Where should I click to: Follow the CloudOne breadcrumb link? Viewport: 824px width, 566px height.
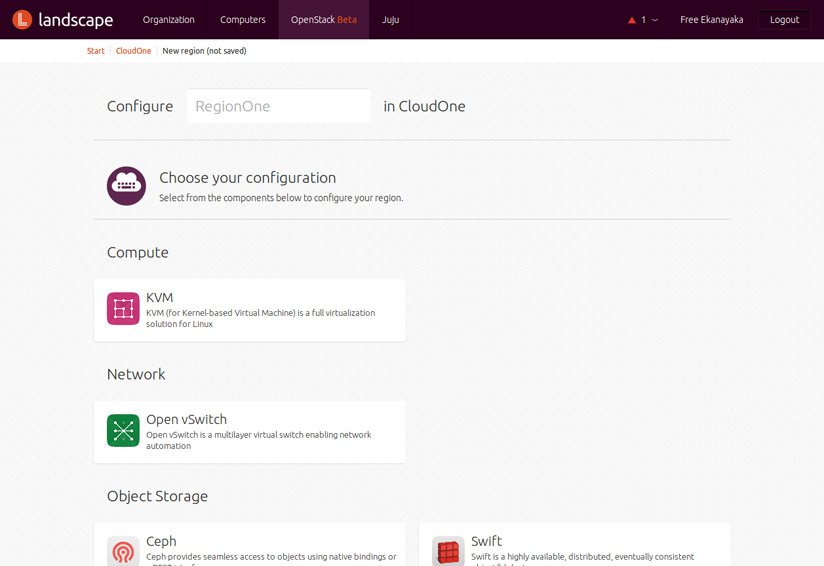tap(133, 51)
